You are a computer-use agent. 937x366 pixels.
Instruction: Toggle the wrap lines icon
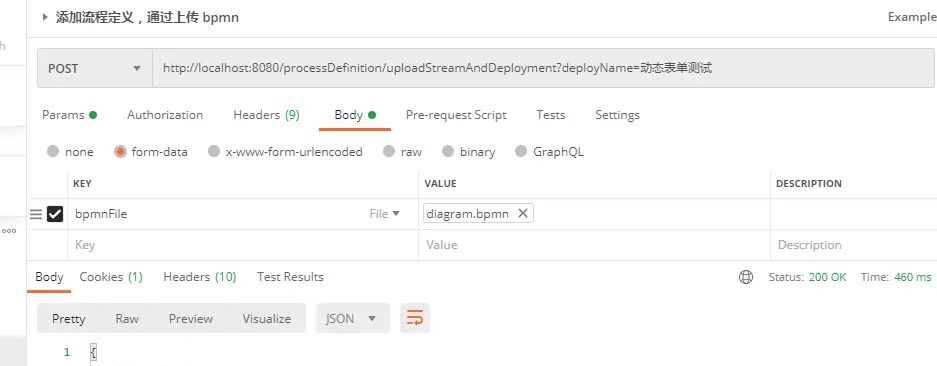(415, 318)
